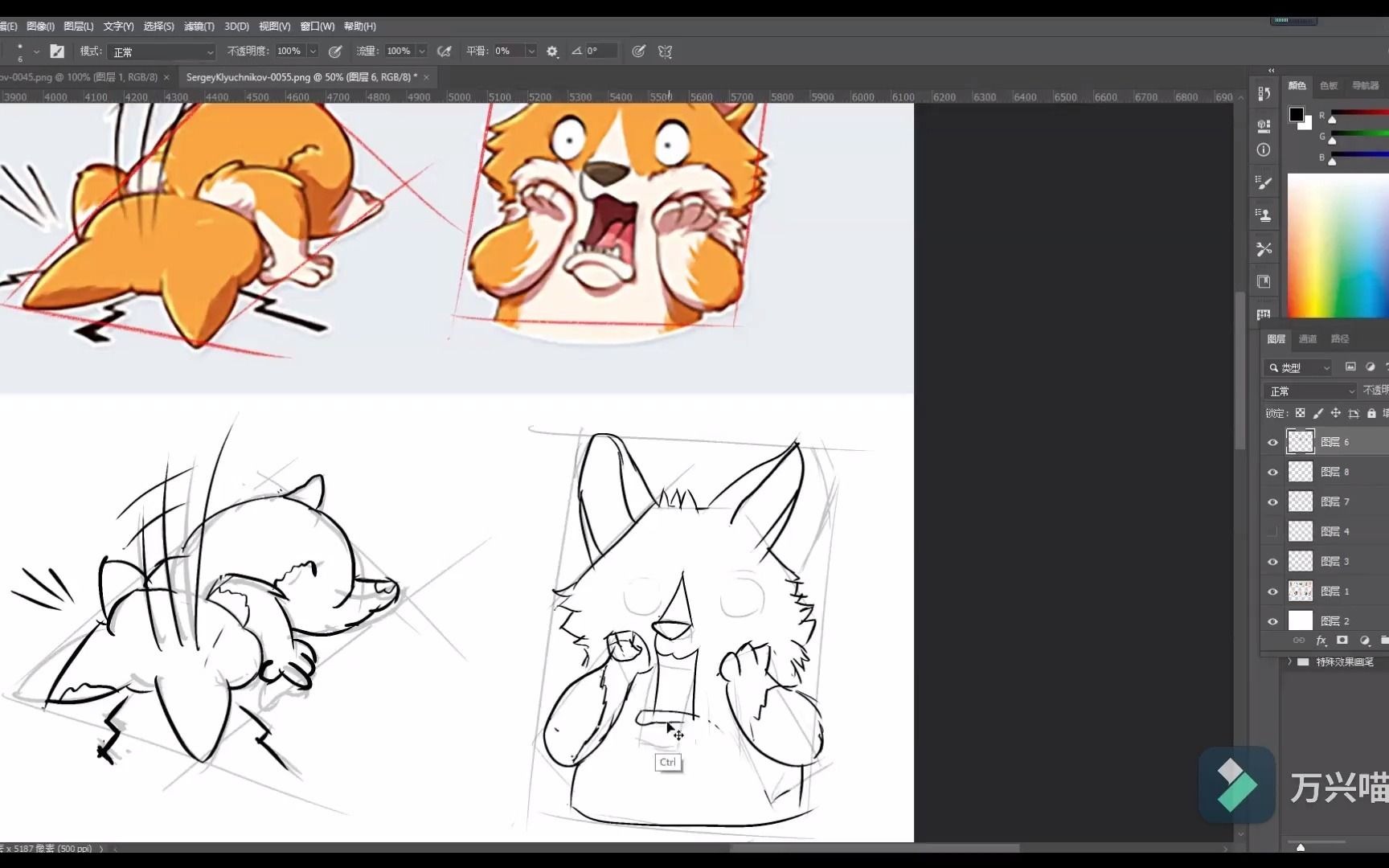Screen dimensions: 1389x868
Task: Click the brush angle input field
Action: point(601,51)
